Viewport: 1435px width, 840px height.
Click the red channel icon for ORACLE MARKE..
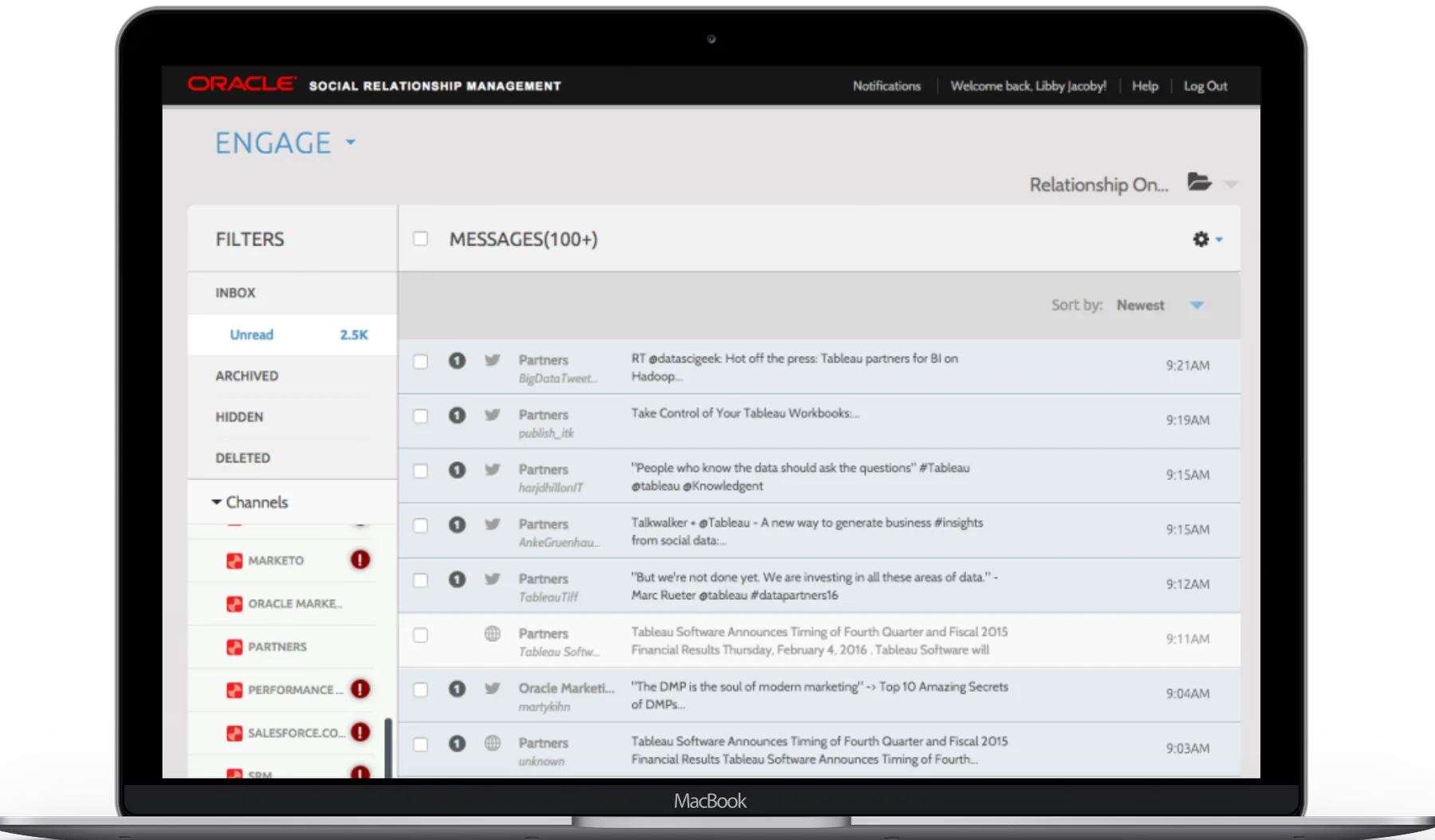234,604
